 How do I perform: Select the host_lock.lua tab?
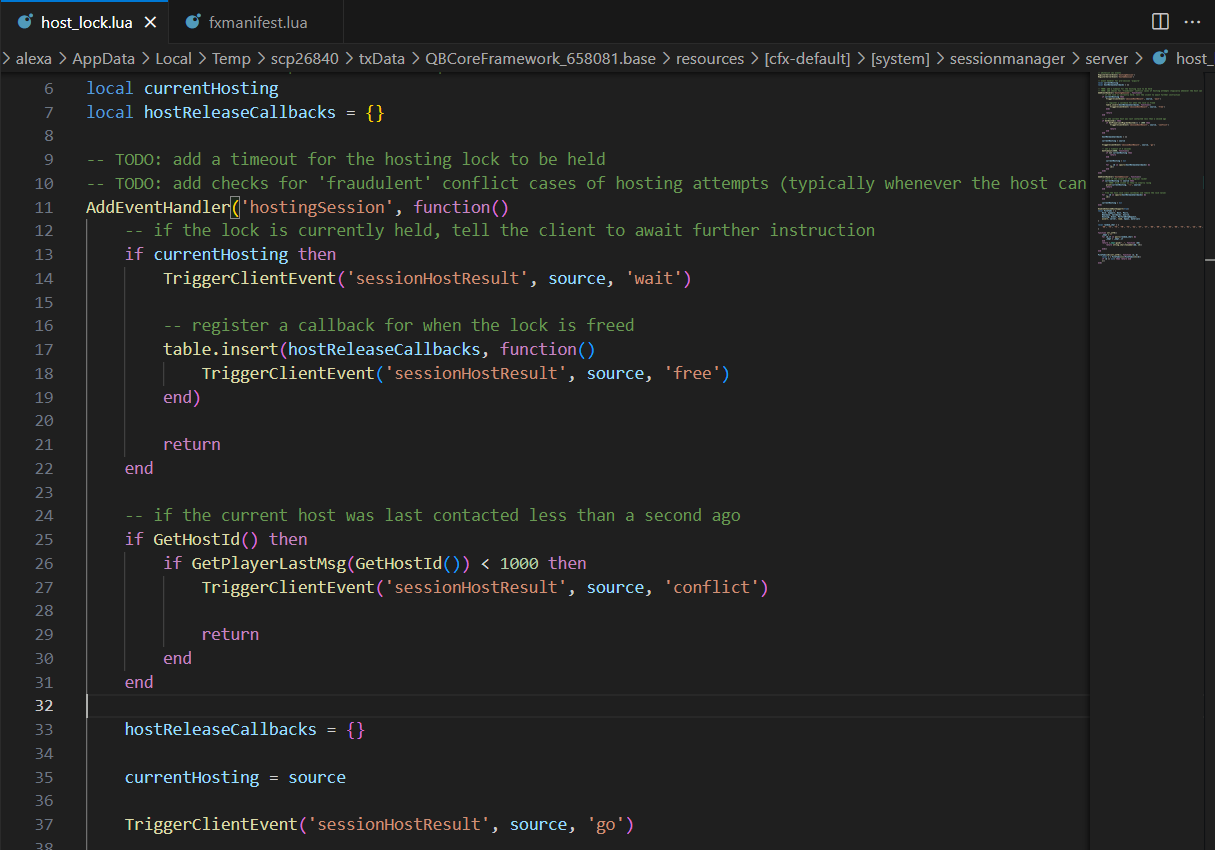86,22
